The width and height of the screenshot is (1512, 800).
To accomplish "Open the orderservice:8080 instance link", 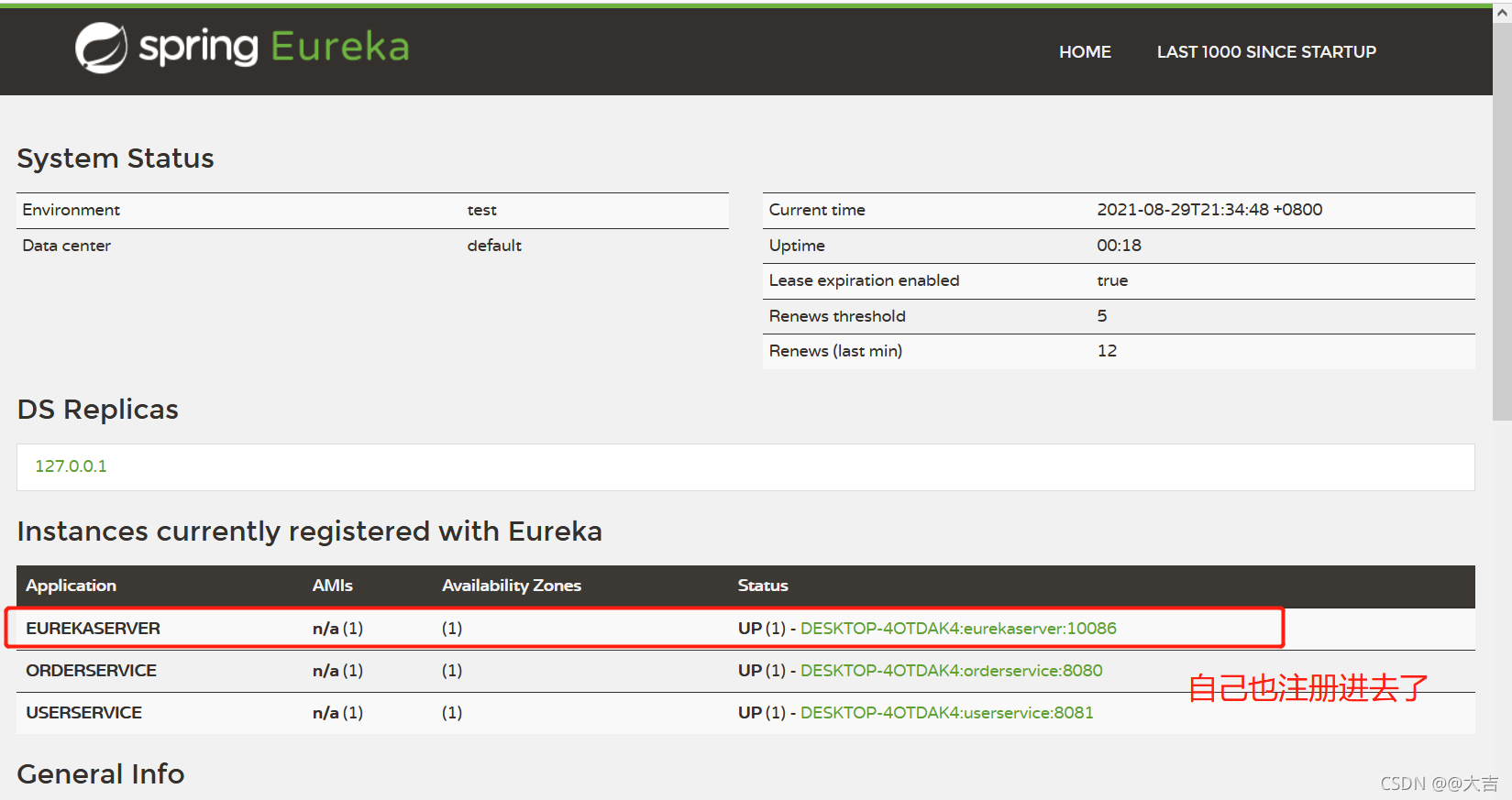I will point(951,671).
